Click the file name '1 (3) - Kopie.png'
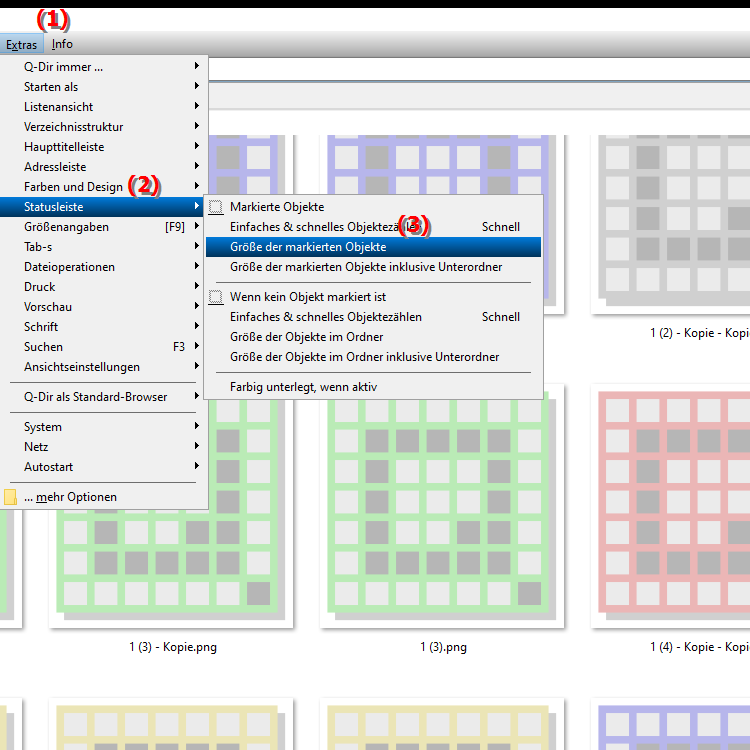750x750 pixels. pyautogui.click(x=173, y=647)
